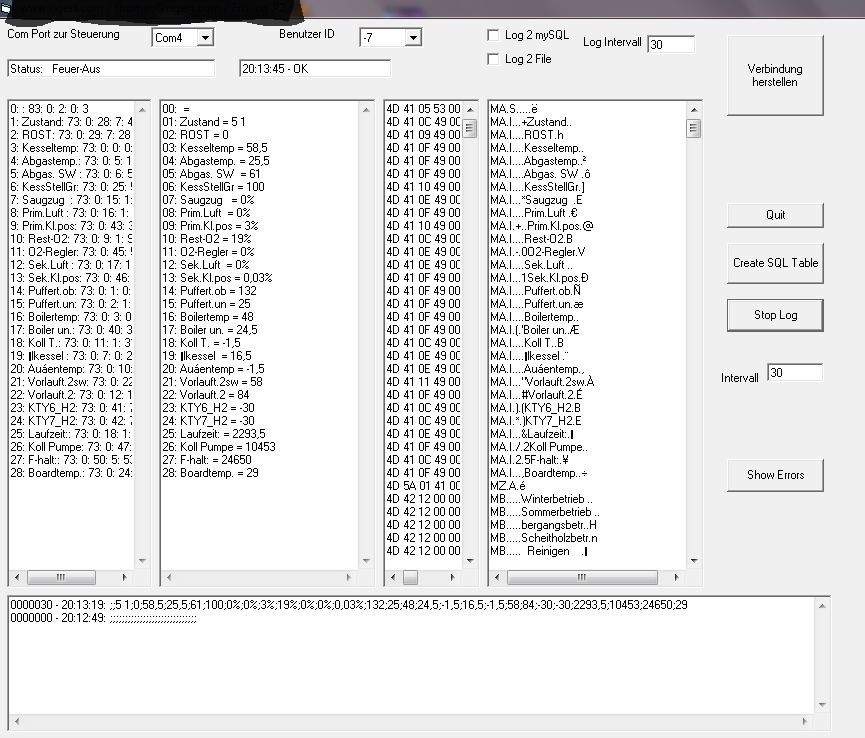
Task: Click right arrow of raw values horizontal scrollbar
Action: click(x=125, y=577)
